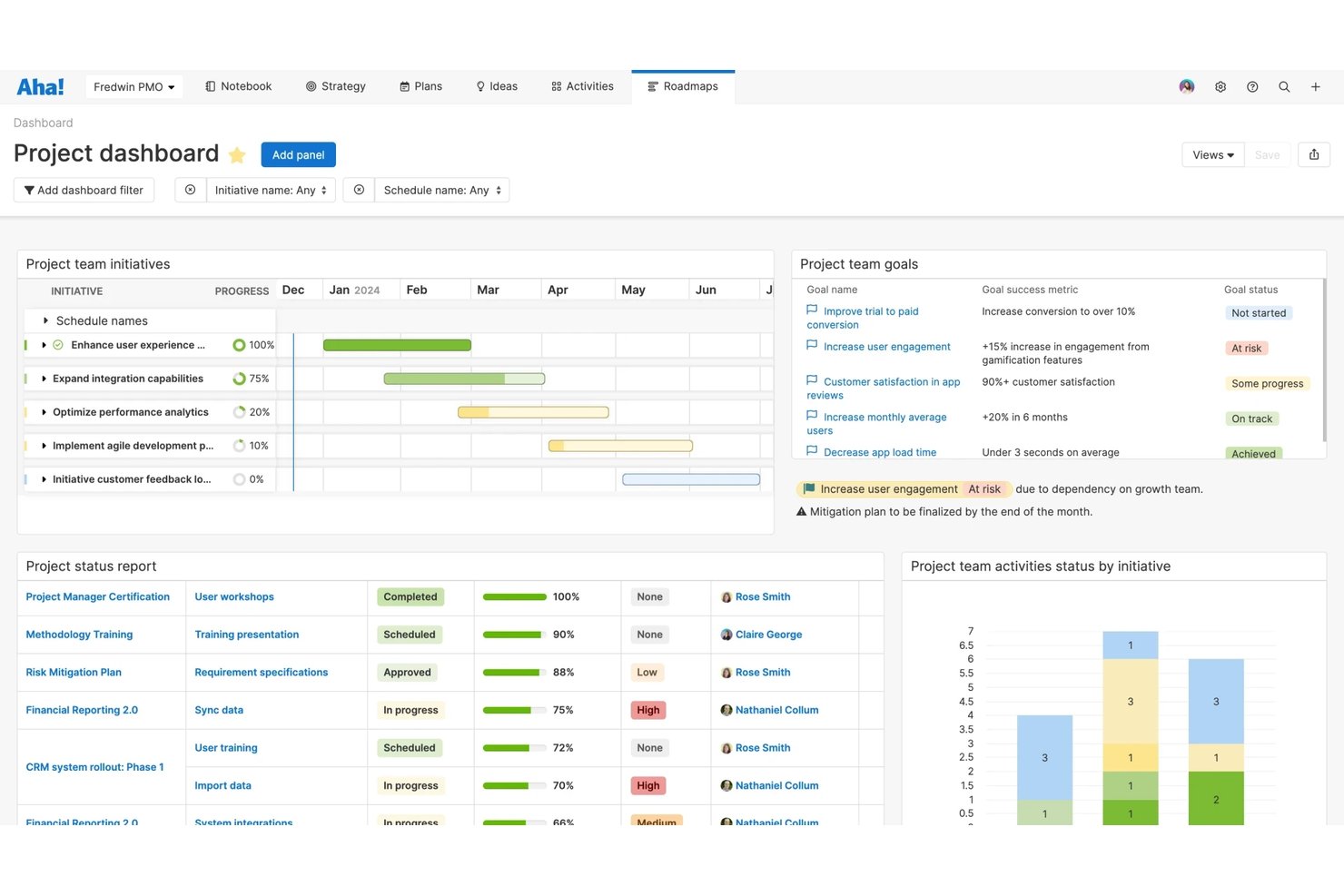Open the user avatar menu
1344x896 pixels.
[1187, 87]
